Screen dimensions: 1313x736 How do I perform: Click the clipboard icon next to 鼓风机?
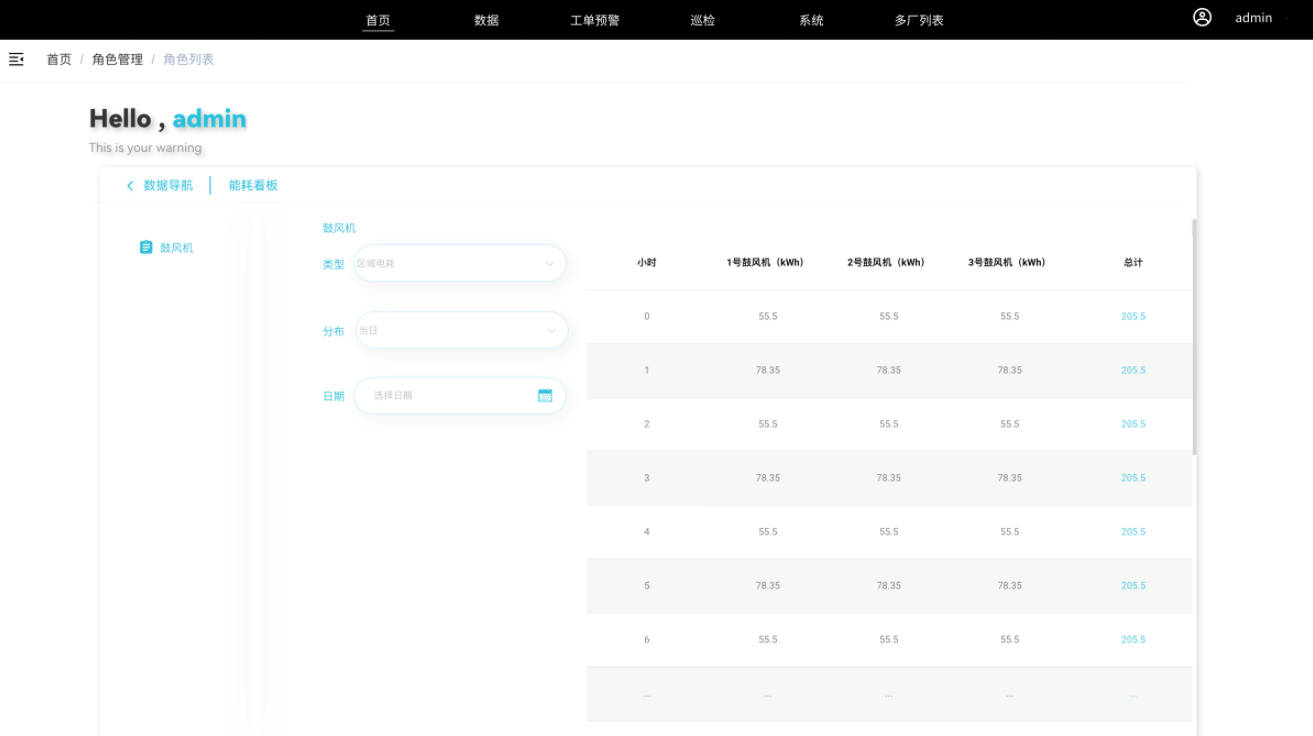tap(146, 248)
